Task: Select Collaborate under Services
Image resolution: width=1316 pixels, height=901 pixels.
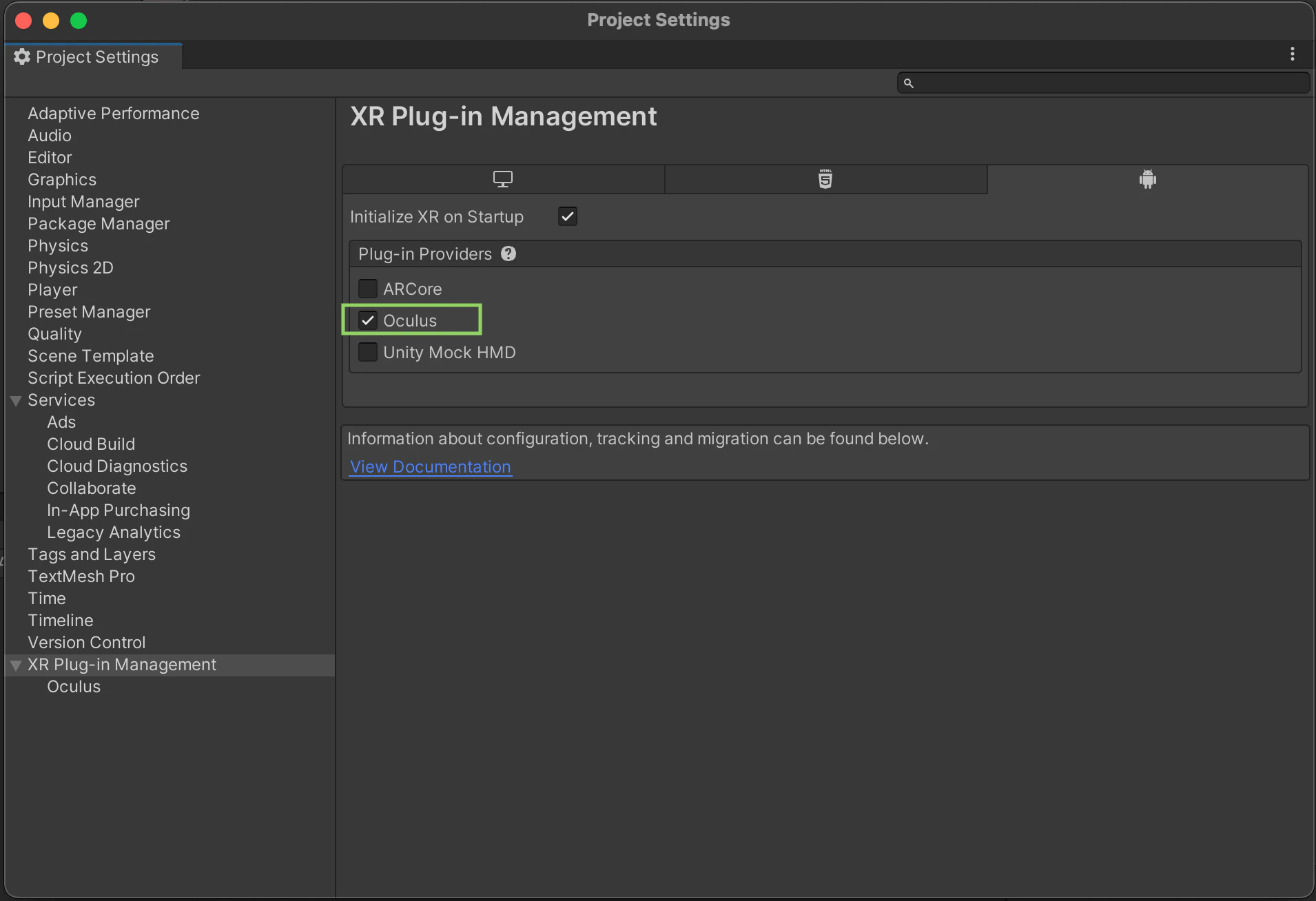Action: [x=92, y=488]
